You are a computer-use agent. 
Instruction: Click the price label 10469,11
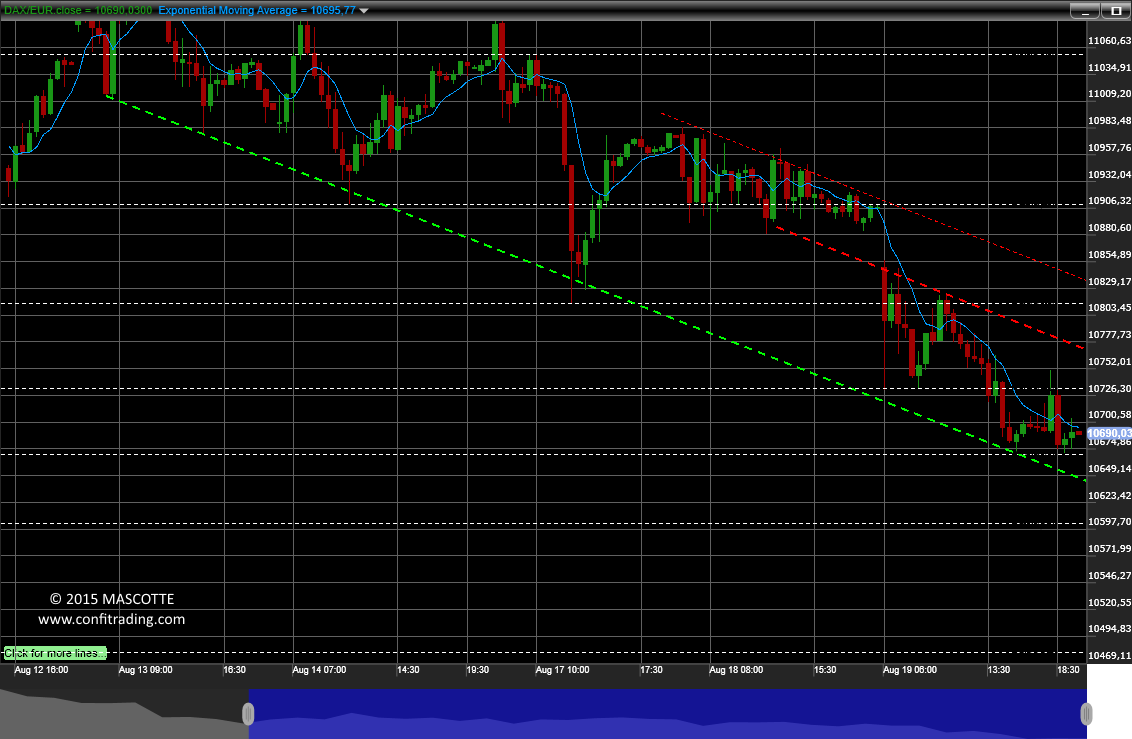1110,655
